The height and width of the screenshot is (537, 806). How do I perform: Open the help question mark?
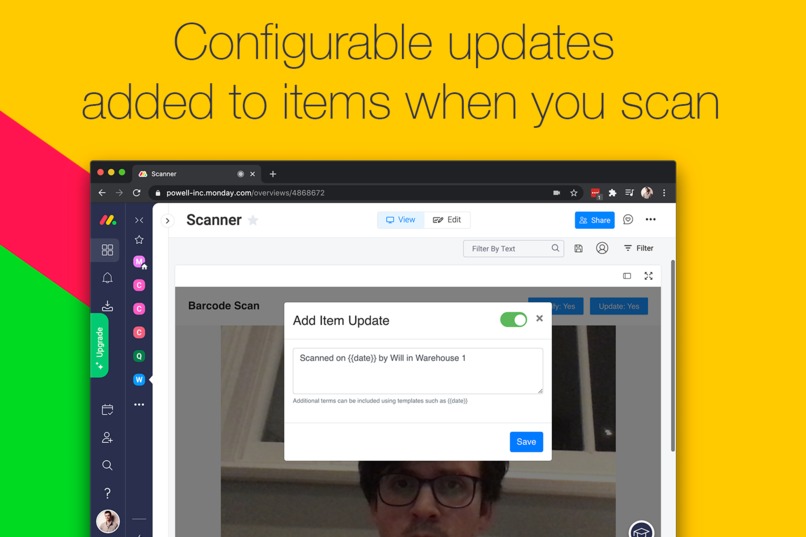tap(107, 493)
